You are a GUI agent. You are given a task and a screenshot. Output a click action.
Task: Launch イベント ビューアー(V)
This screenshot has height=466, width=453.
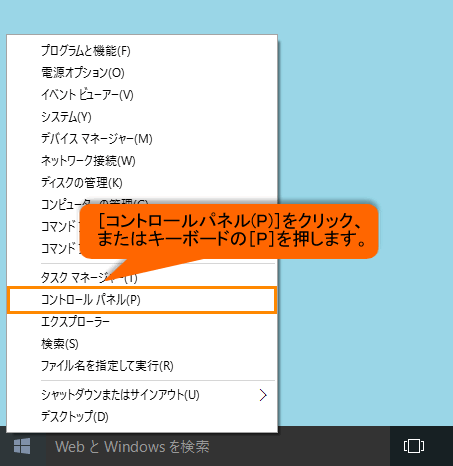pyautogui.click(x=142, y=95)
